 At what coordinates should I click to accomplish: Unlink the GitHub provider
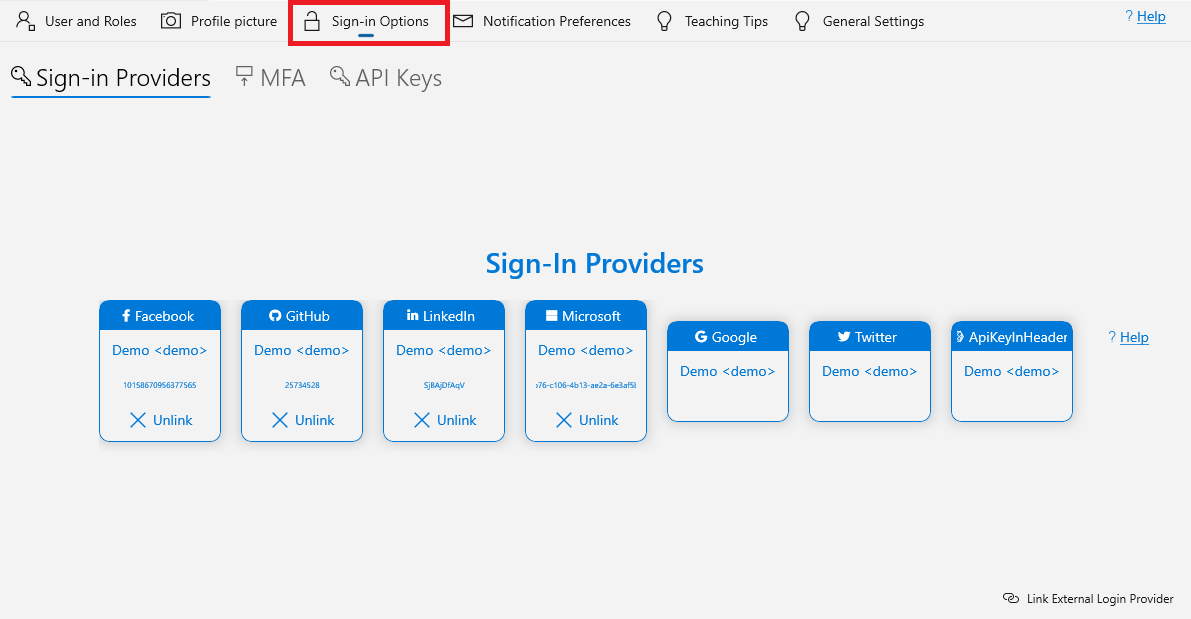point(302,420)
